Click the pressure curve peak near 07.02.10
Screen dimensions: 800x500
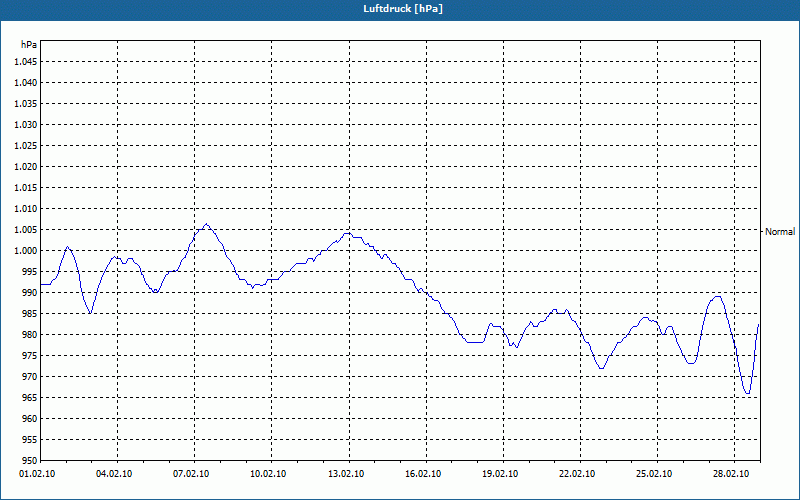tap(206, 224)
